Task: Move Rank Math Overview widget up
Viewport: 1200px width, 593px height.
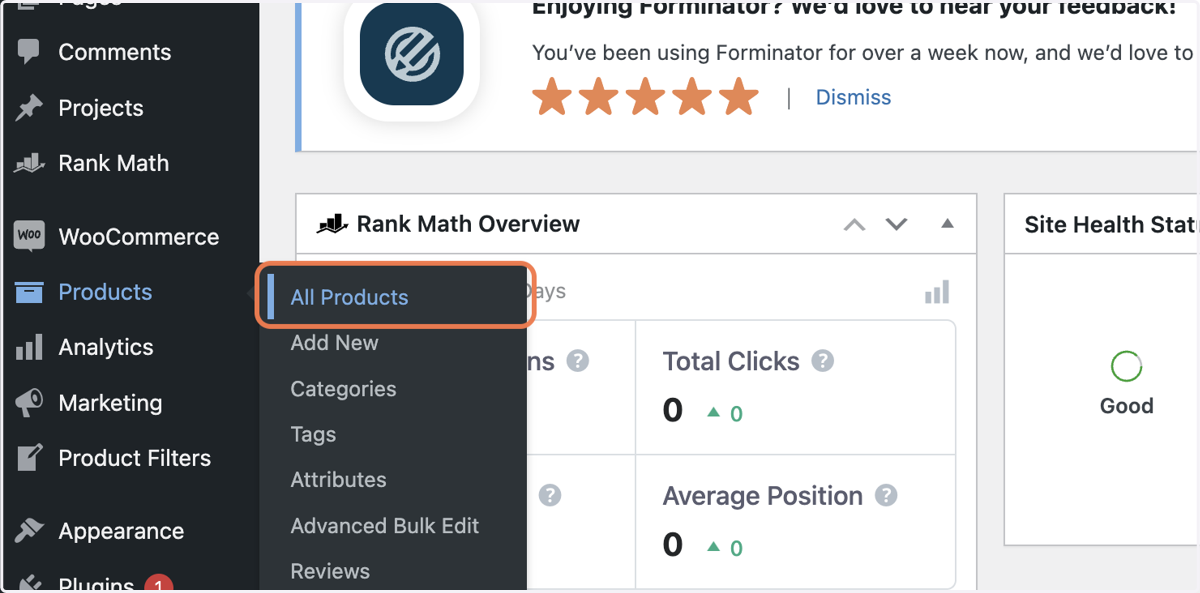Action: coord(854,224)
